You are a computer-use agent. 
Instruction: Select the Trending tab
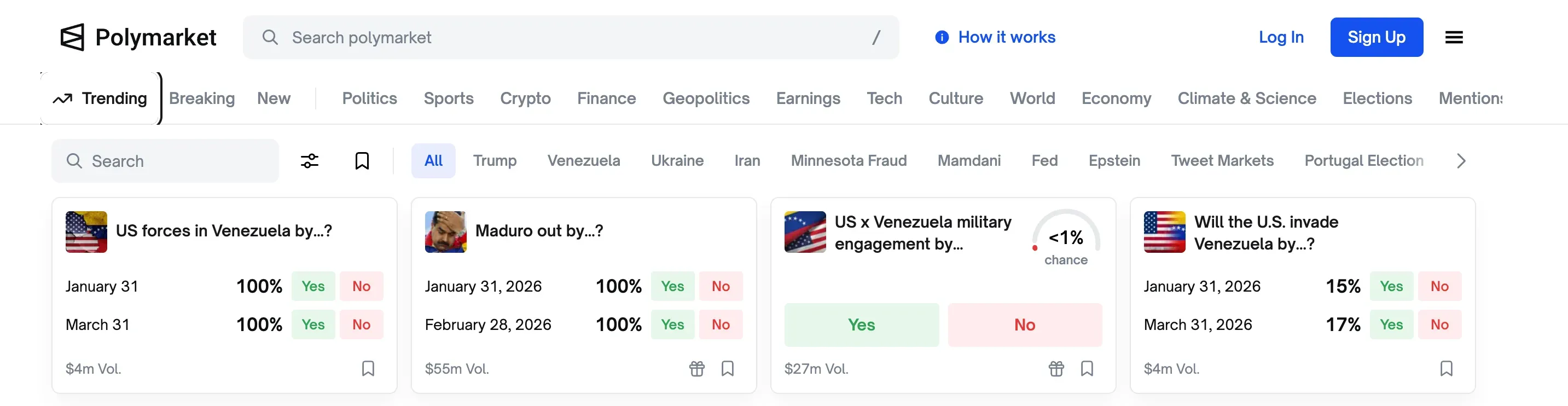[x=101, y=98]
